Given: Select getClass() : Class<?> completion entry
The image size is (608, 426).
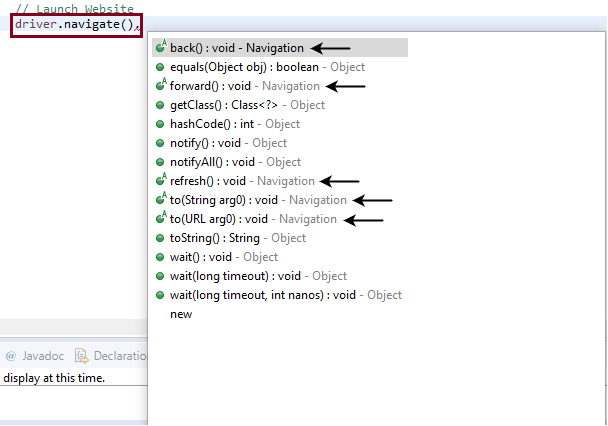Looking at the screenshot, I should coord(247,105).
